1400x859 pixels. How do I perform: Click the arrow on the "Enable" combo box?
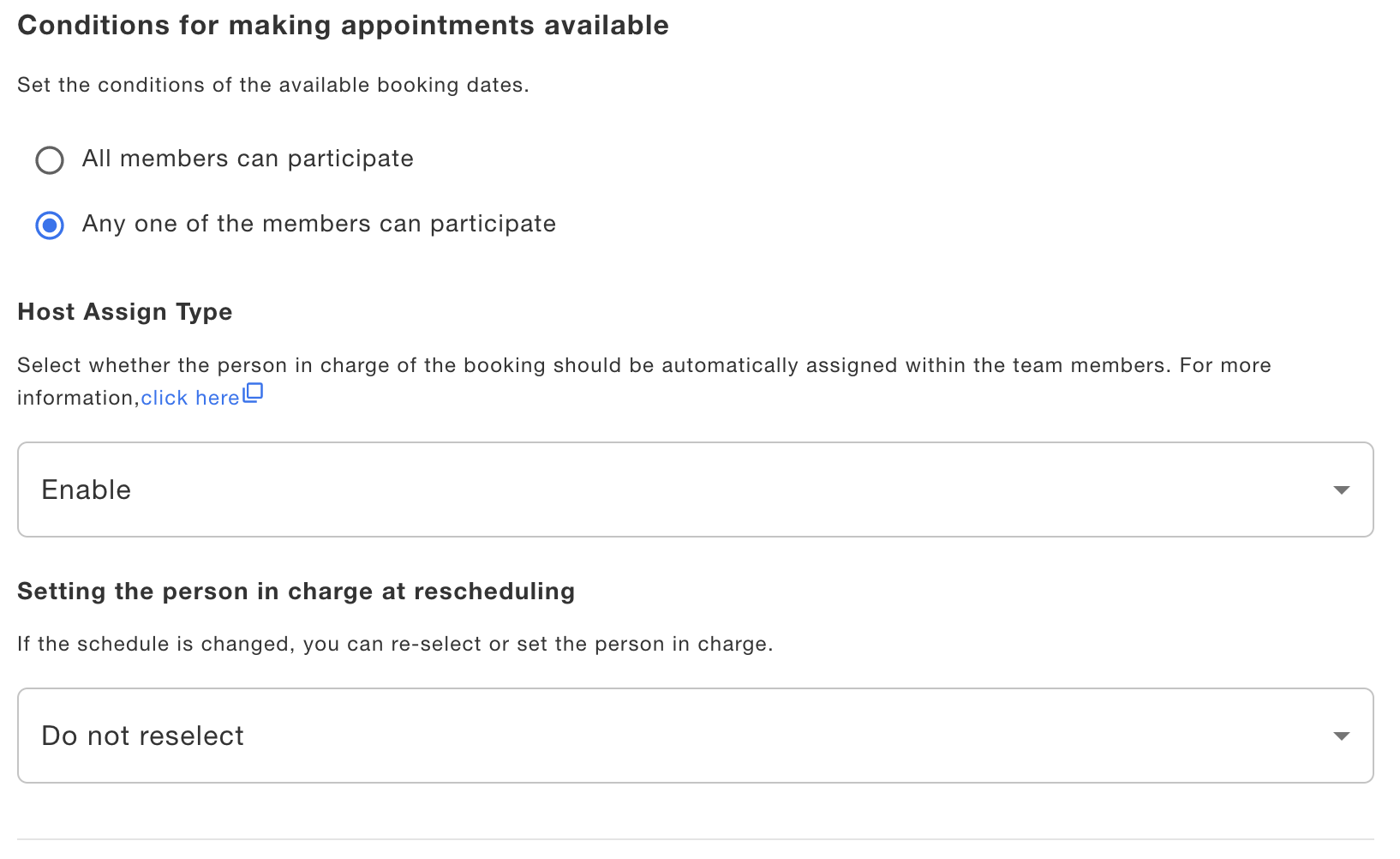click(x=1341, y=490)
